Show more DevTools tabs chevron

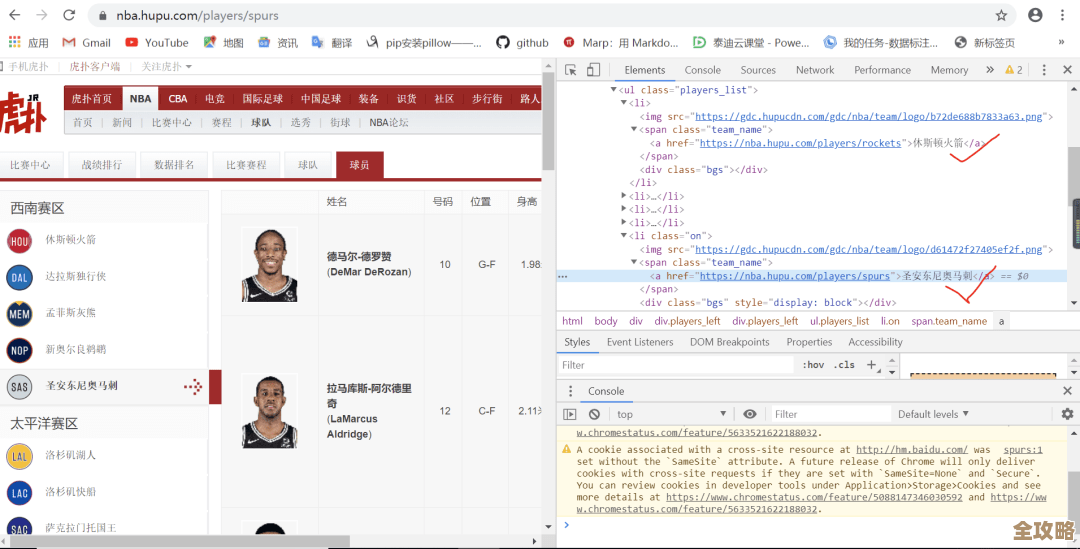coord(990,70)
